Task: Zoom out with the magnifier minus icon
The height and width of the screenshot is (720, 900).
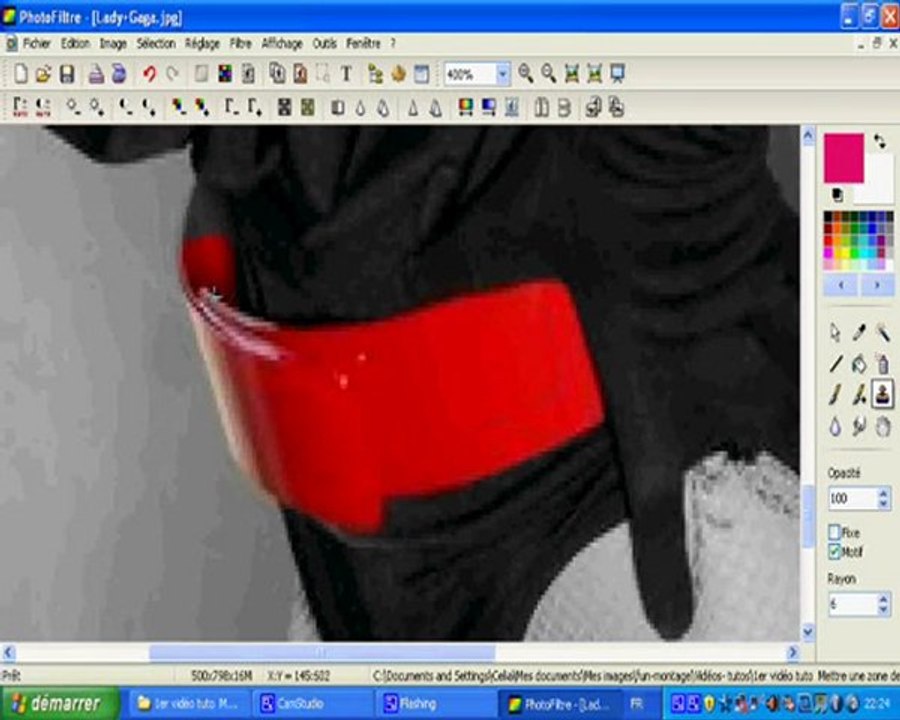Action: pyautogui.click(x=549, y=73)
